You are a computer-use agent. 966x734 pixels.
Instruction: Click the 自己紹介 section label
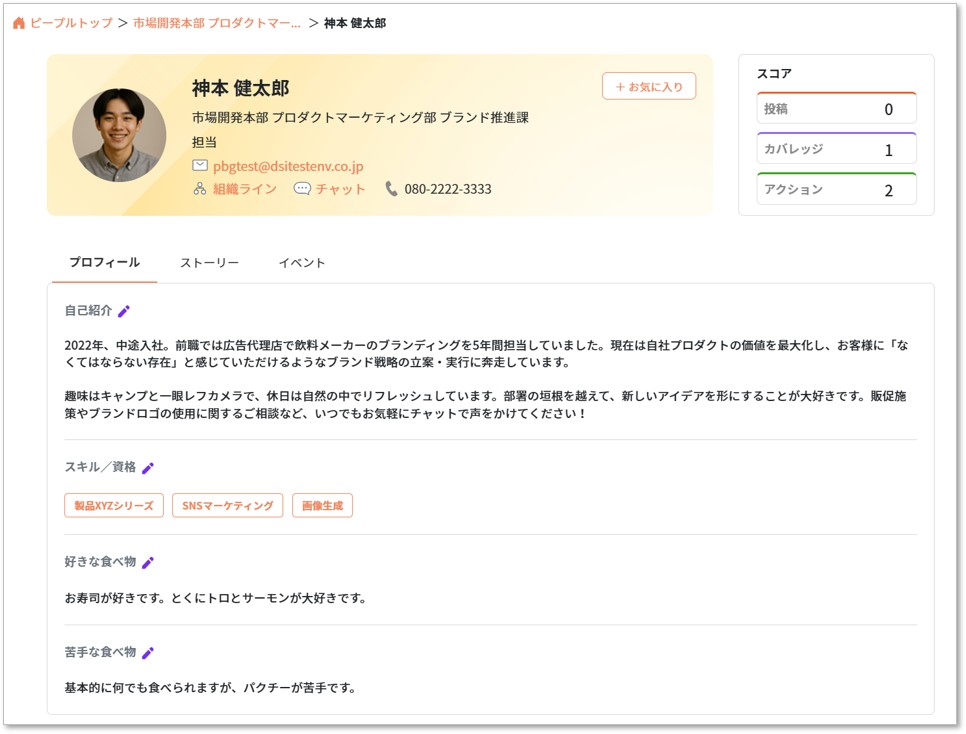pyautogui.click(x=89, y=311)
